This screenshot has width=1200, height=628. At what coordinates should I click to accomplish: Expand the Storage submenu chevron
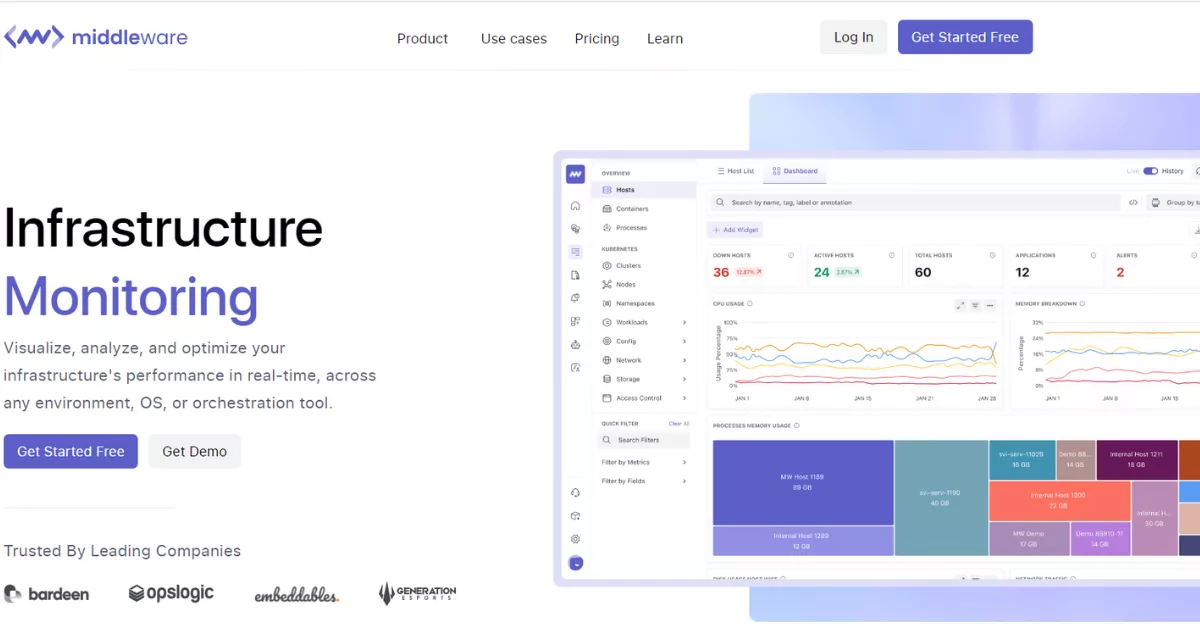684,380
